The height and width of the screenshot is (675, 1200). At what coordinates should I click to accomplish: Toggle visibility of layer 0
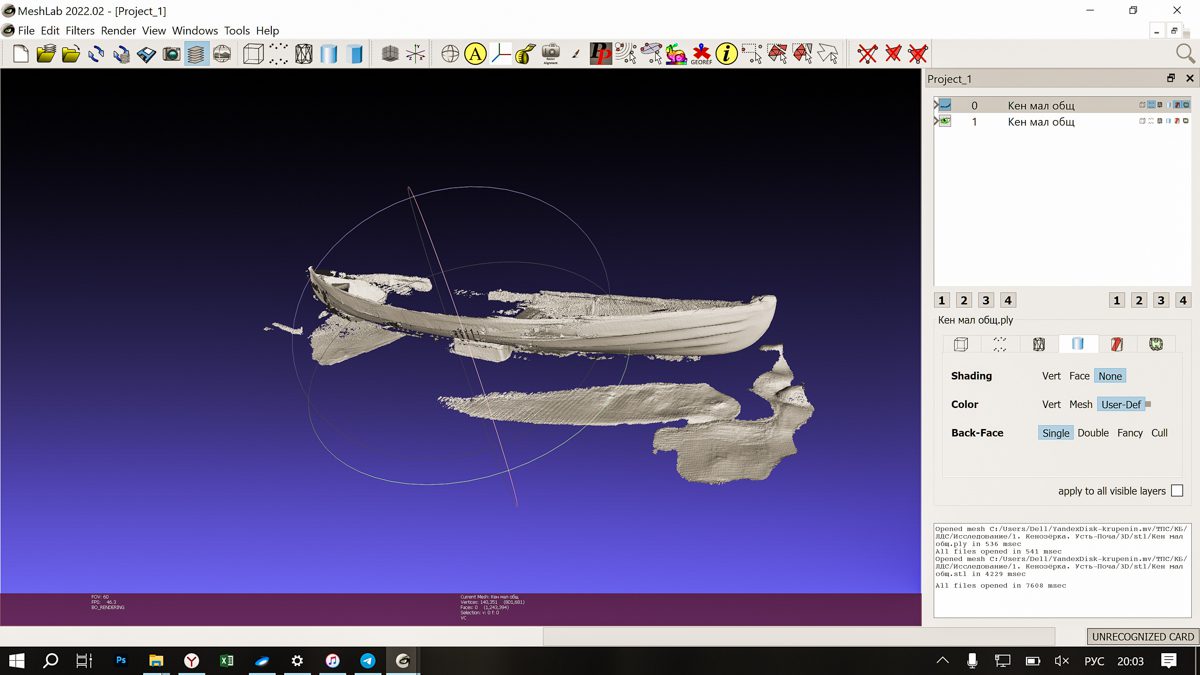point(945,105)
